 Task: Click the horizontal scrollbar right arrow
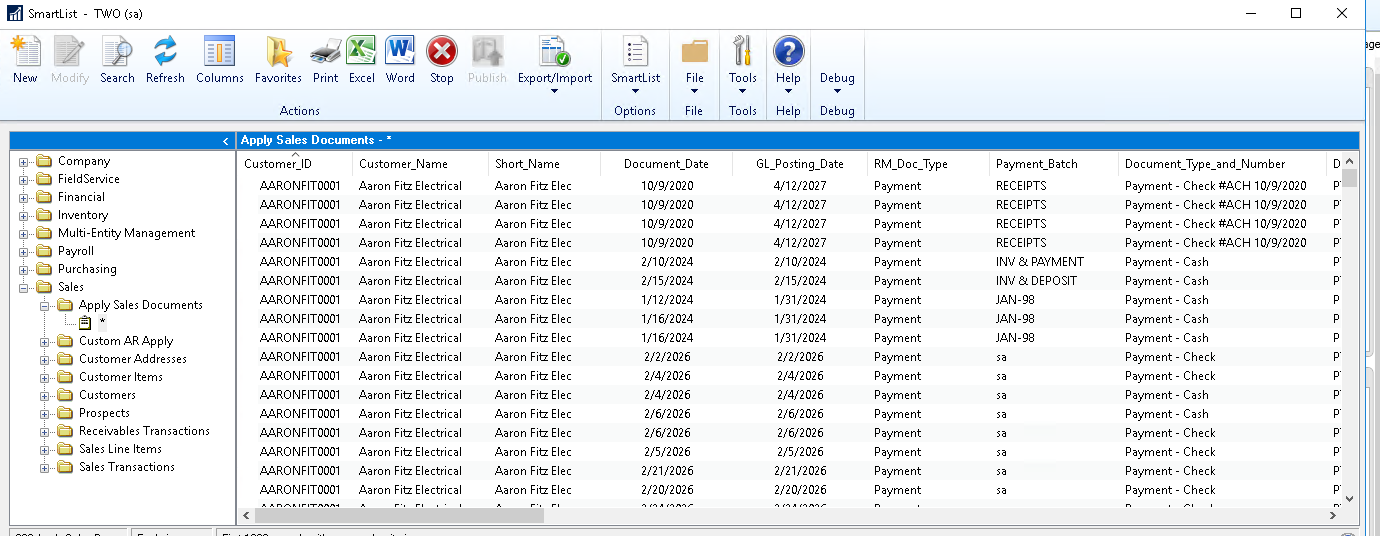[x=1333, y=516]
